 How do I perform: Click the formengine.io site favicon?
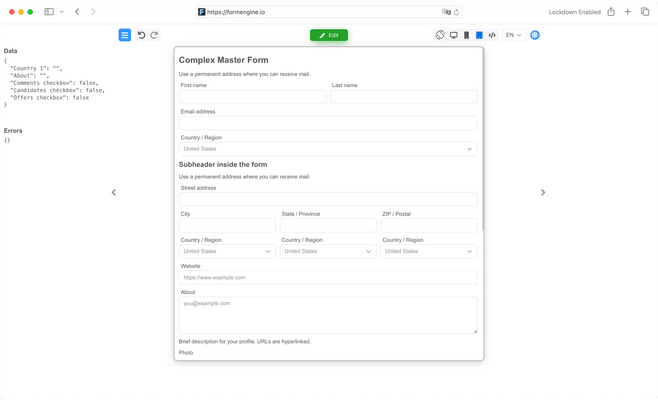tap(202, 12)
